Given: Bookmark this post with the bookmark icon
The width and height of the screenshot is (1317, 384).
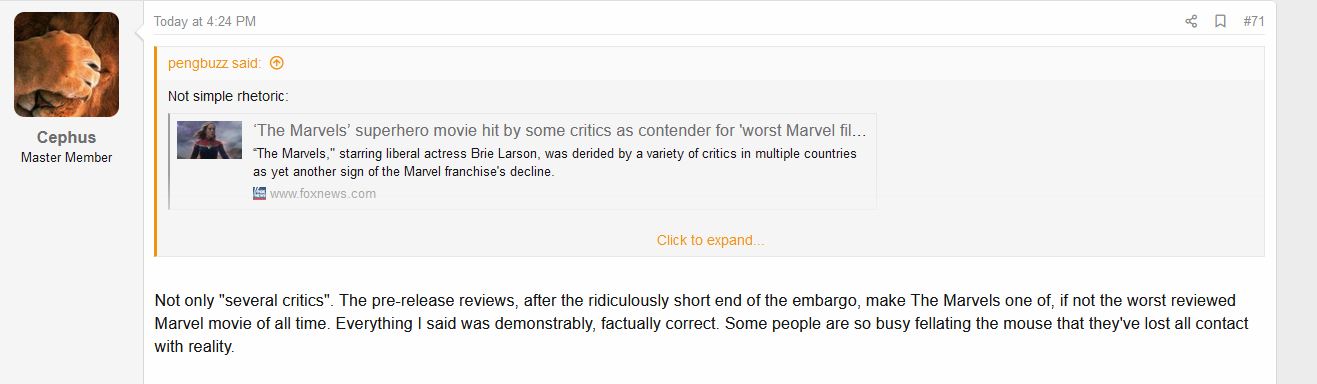Looking at the screenshot, I should click(1220, 21).
